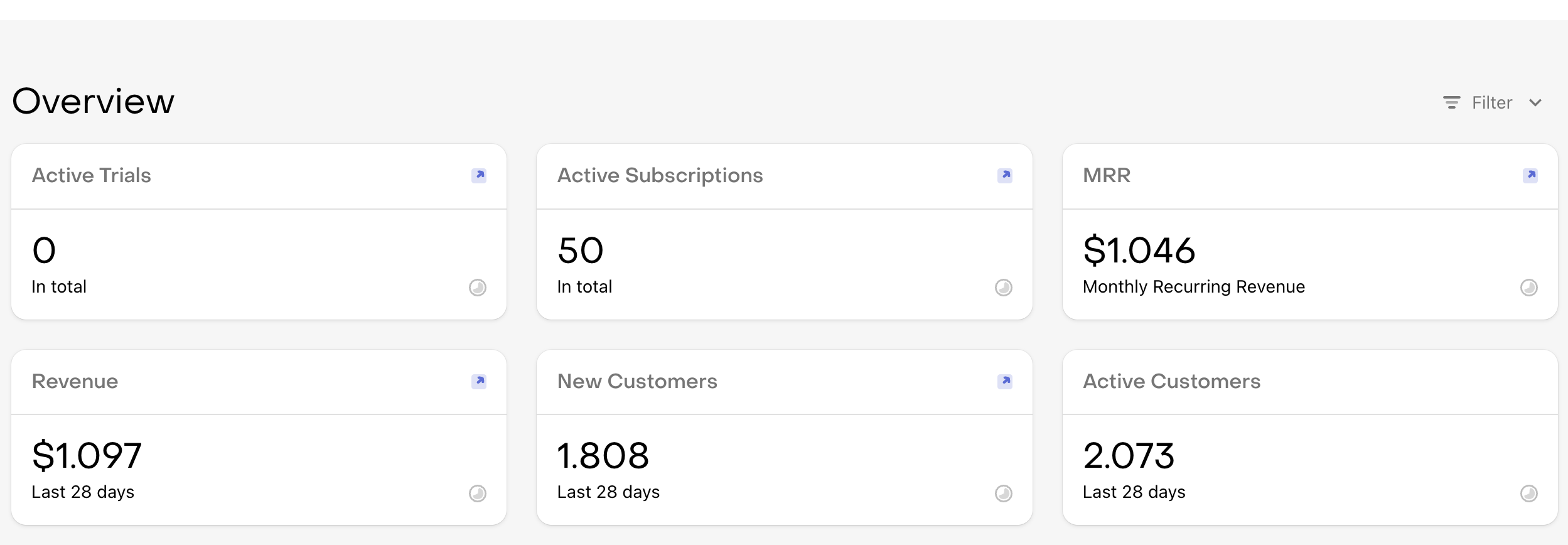Viewport: 1568px width, 545px height.
Task: Select the Active Trials card title
Action: tap(92, 175)
